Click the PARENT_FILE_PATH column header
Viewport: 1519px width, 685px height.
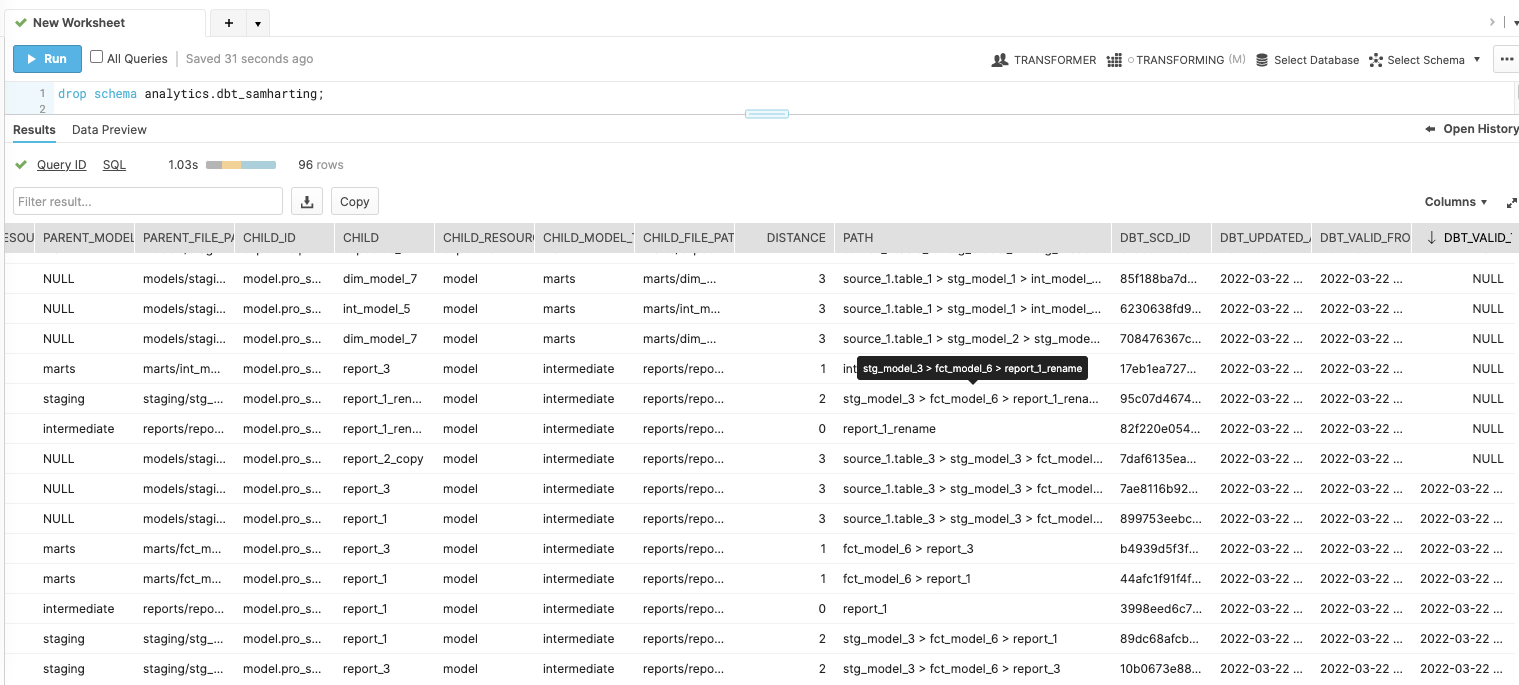click(184, 237)
